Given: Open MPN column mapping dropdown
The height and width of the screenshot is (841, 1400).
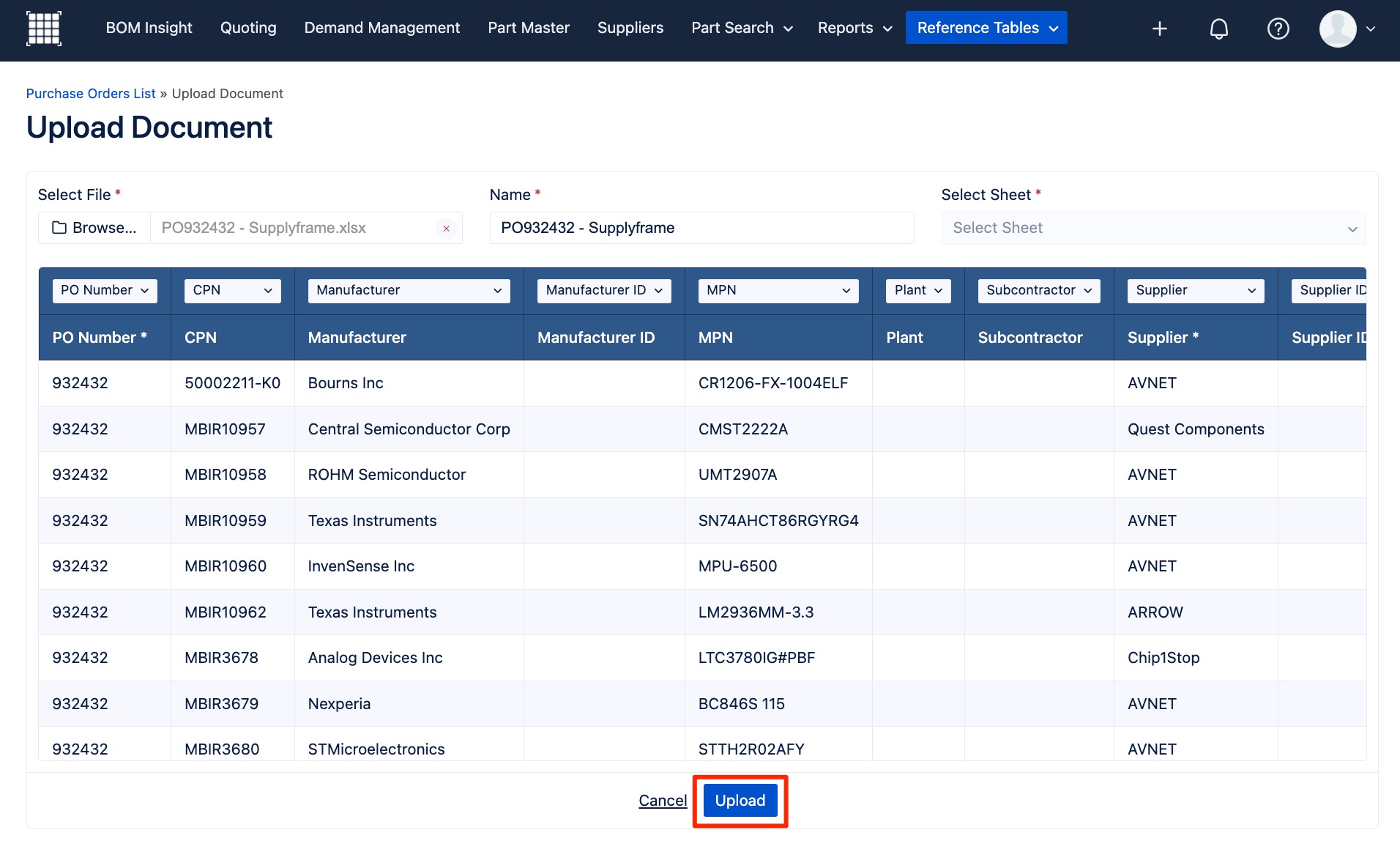Looking at the screenshot, I should (x=778, y=291).
